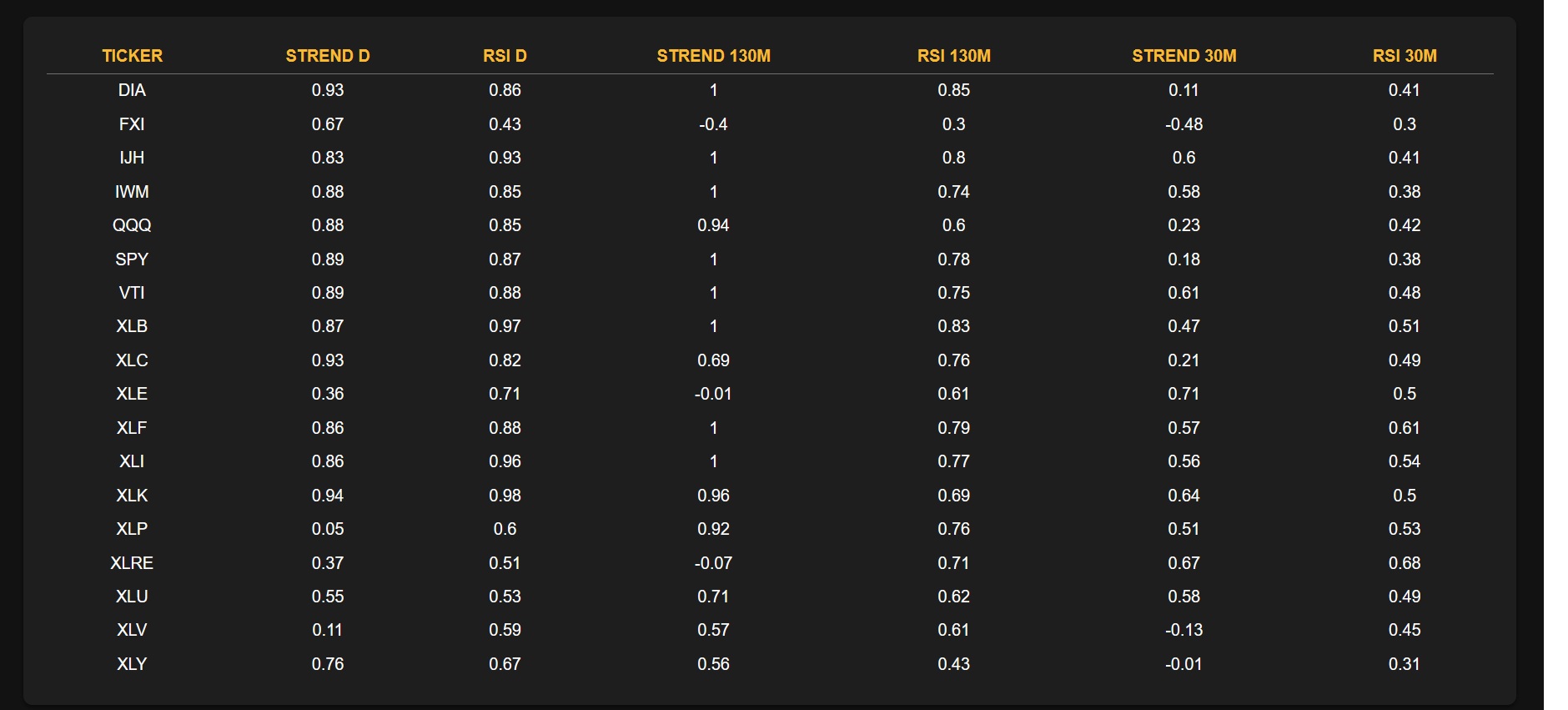
Task: Click the XLY ticker in last row
Action: tap(132, 664)
